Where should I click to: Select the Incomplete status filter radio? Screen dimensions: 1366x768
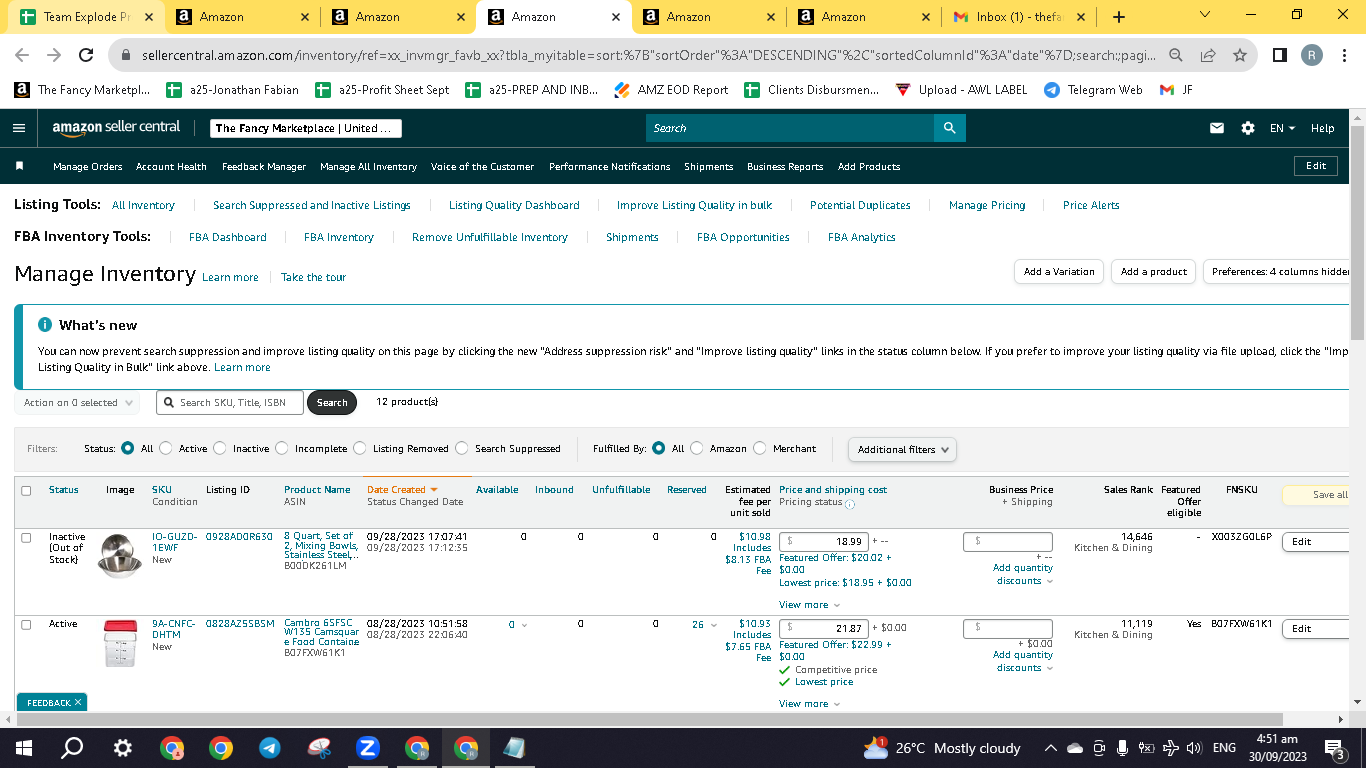point(282,449)
